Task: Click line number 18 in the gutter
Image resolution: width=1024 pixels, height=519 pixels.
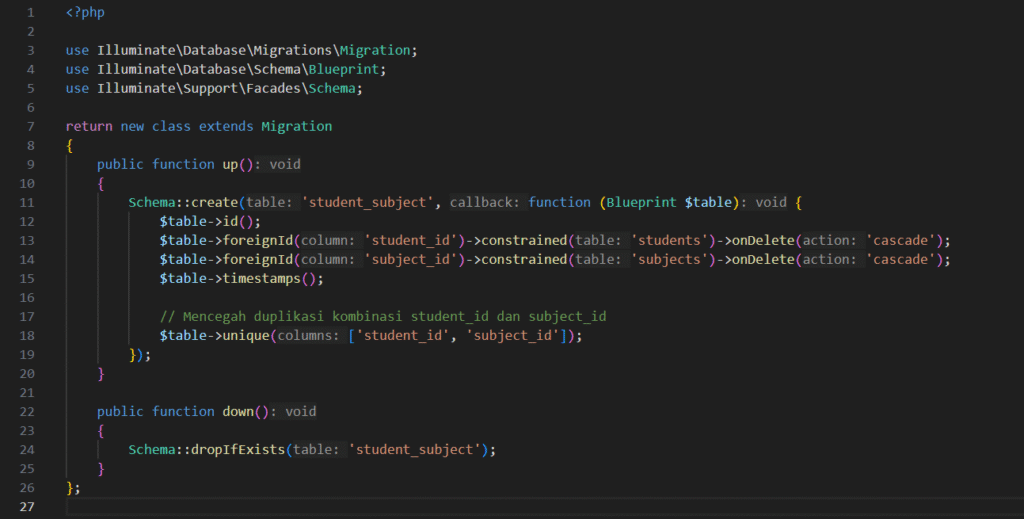Action: pyautogui.click(x=28, y=336)
